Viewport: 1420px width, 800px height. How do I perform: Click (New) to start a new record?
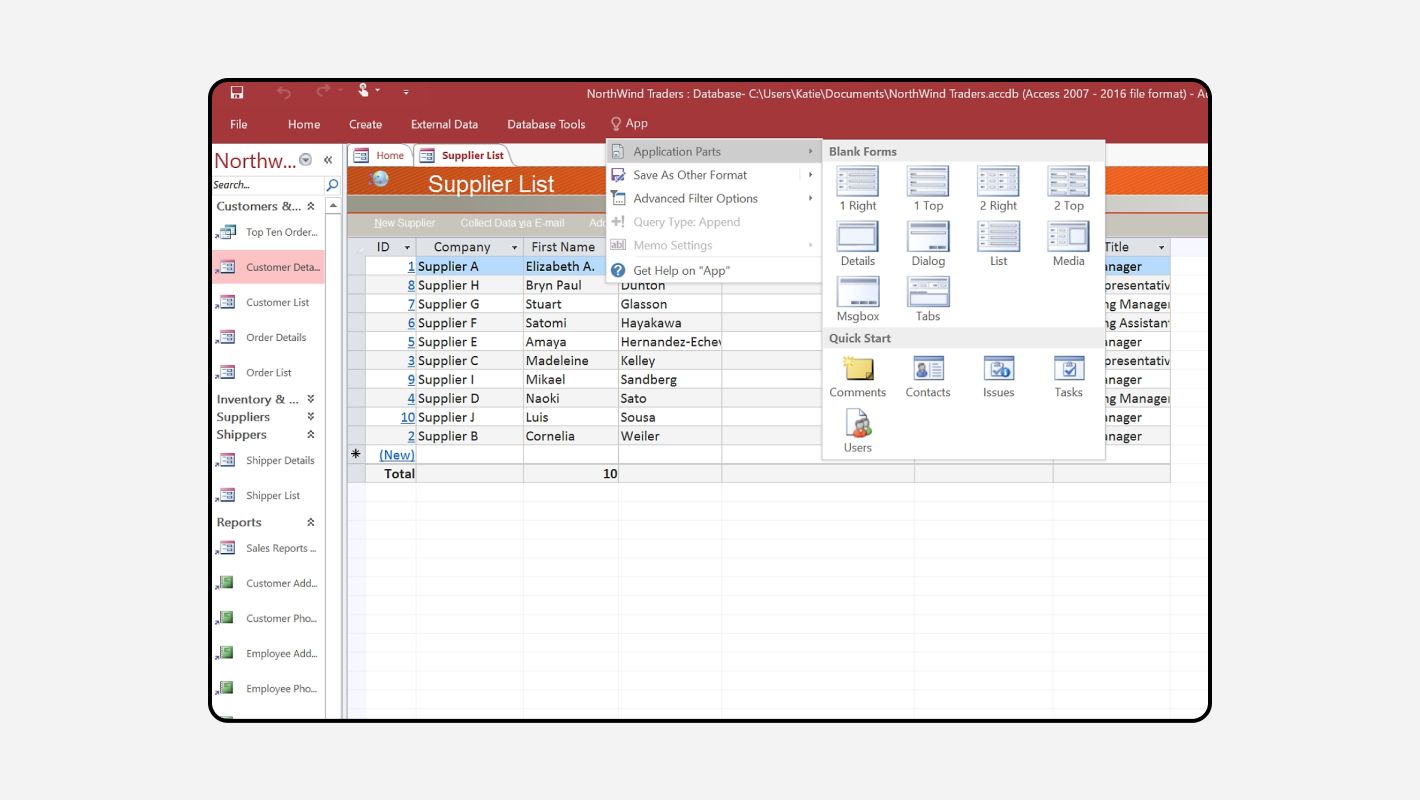(x=396, y=454)
